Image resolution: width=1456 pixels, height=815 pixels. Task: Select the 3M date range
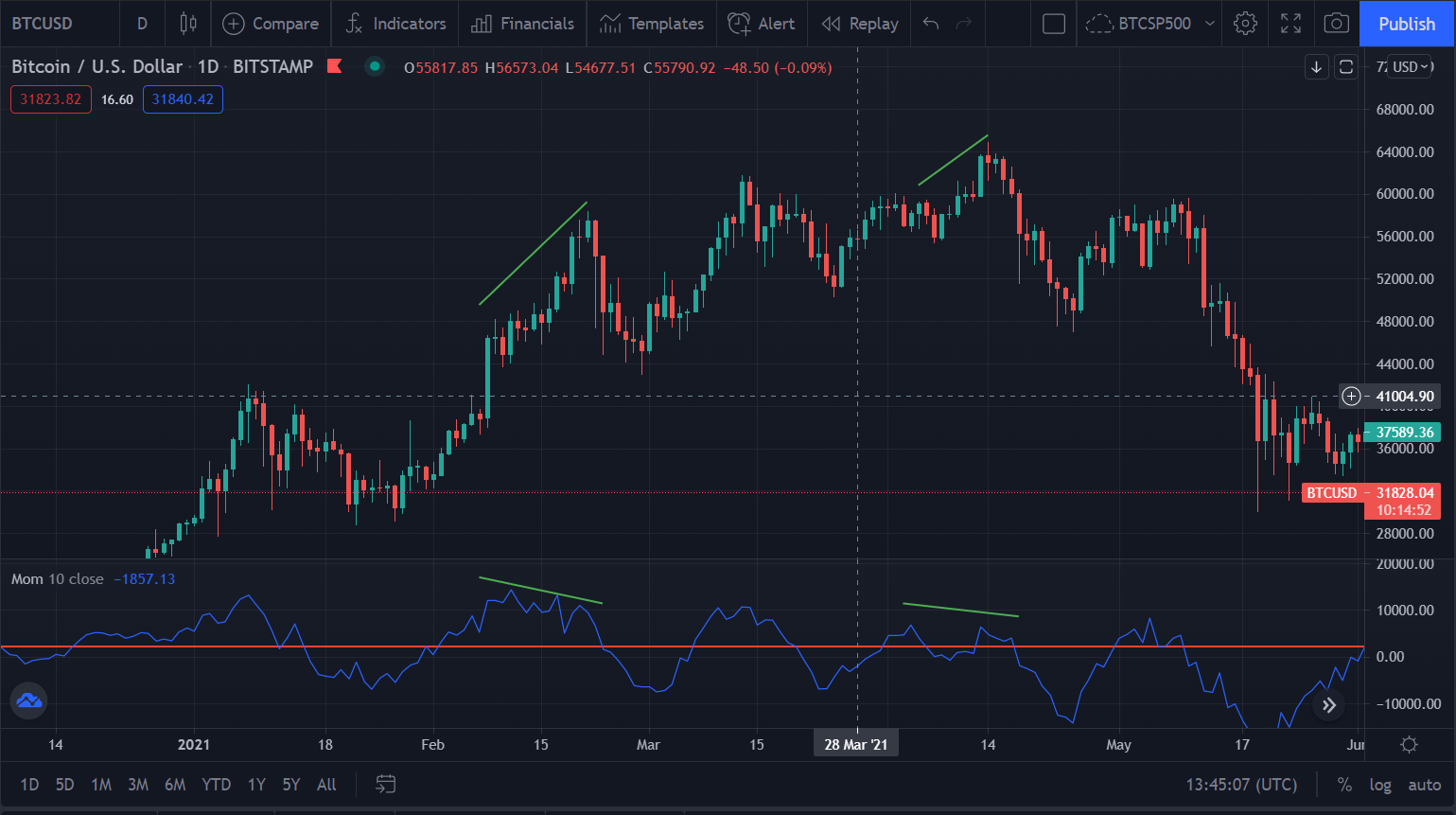(x=138, y=785)
